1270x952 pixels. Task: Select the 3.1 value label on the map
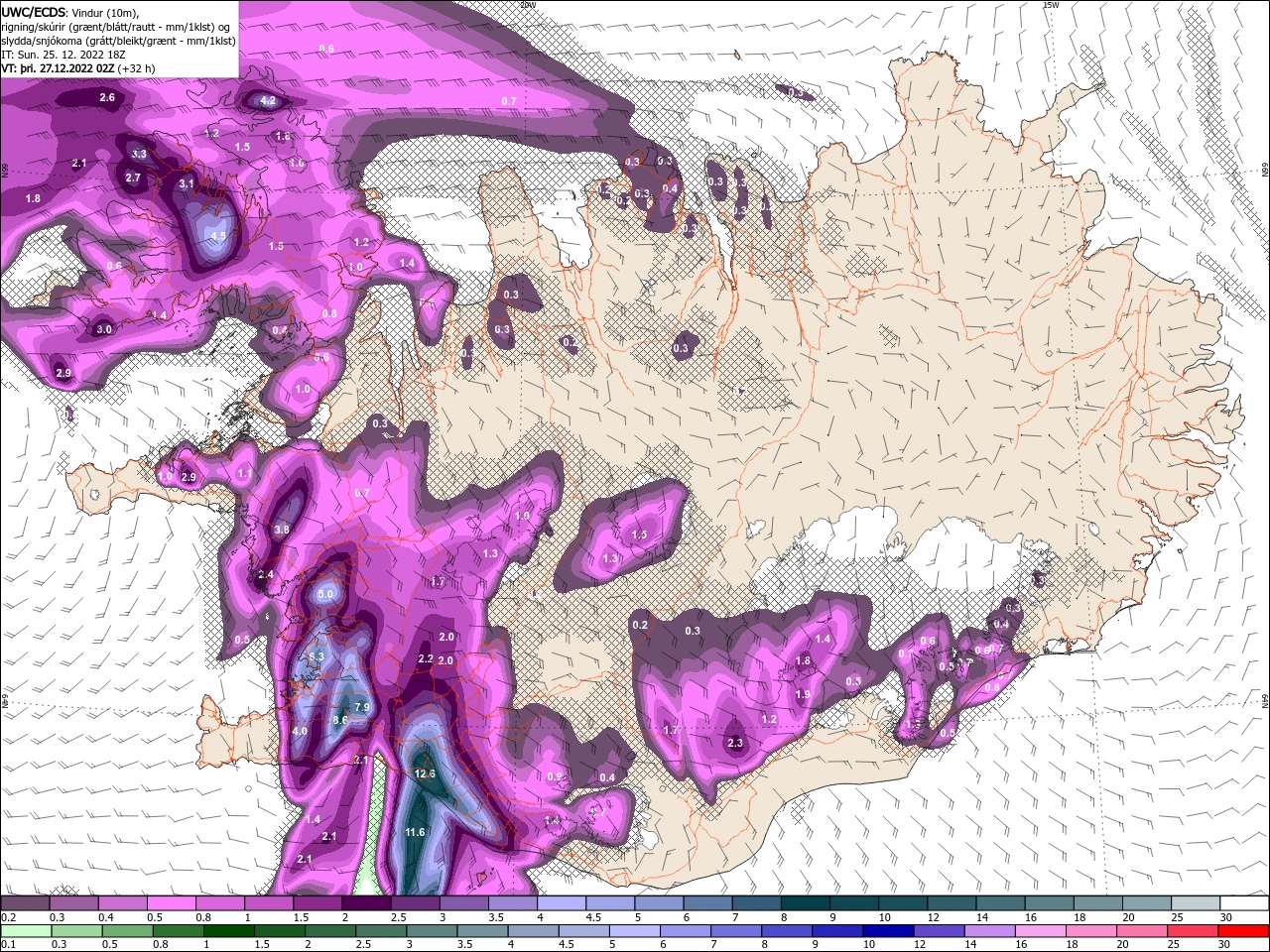[x=187, y=183]
